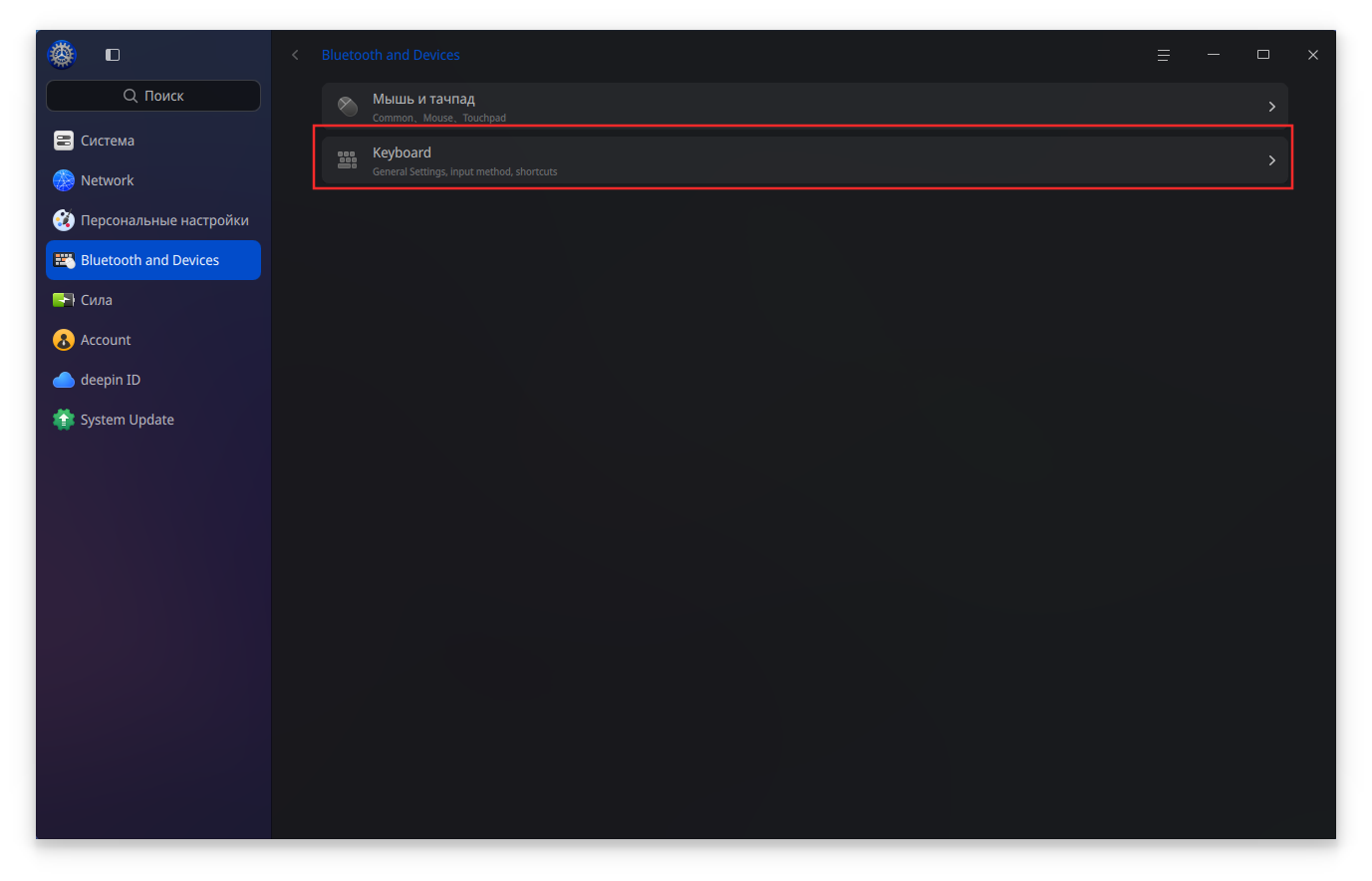Screen dimensions: 1372x881
Task: Select Bluetooth and Devices sidebar label
Action: click(x=149, y=260)
